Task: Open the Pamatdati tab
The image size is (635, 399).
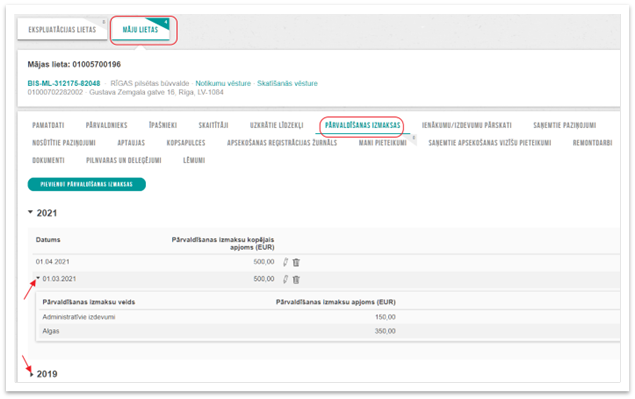Action: (x=48, y=125)
